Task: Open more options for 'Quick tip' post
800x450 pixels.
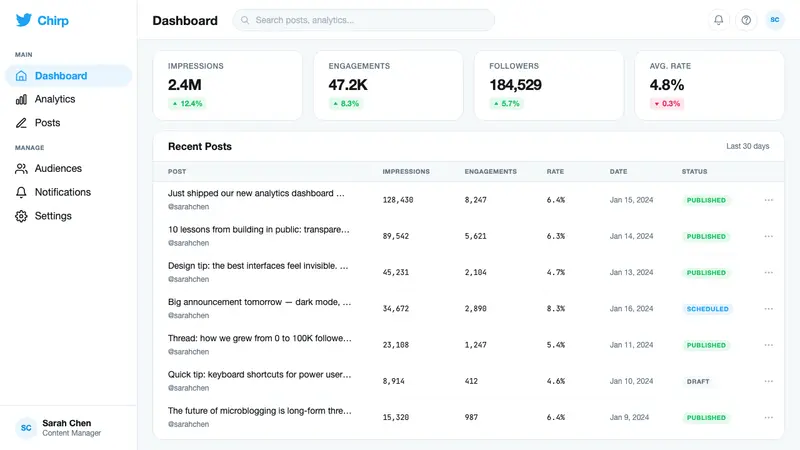Action: pos(768,381)
